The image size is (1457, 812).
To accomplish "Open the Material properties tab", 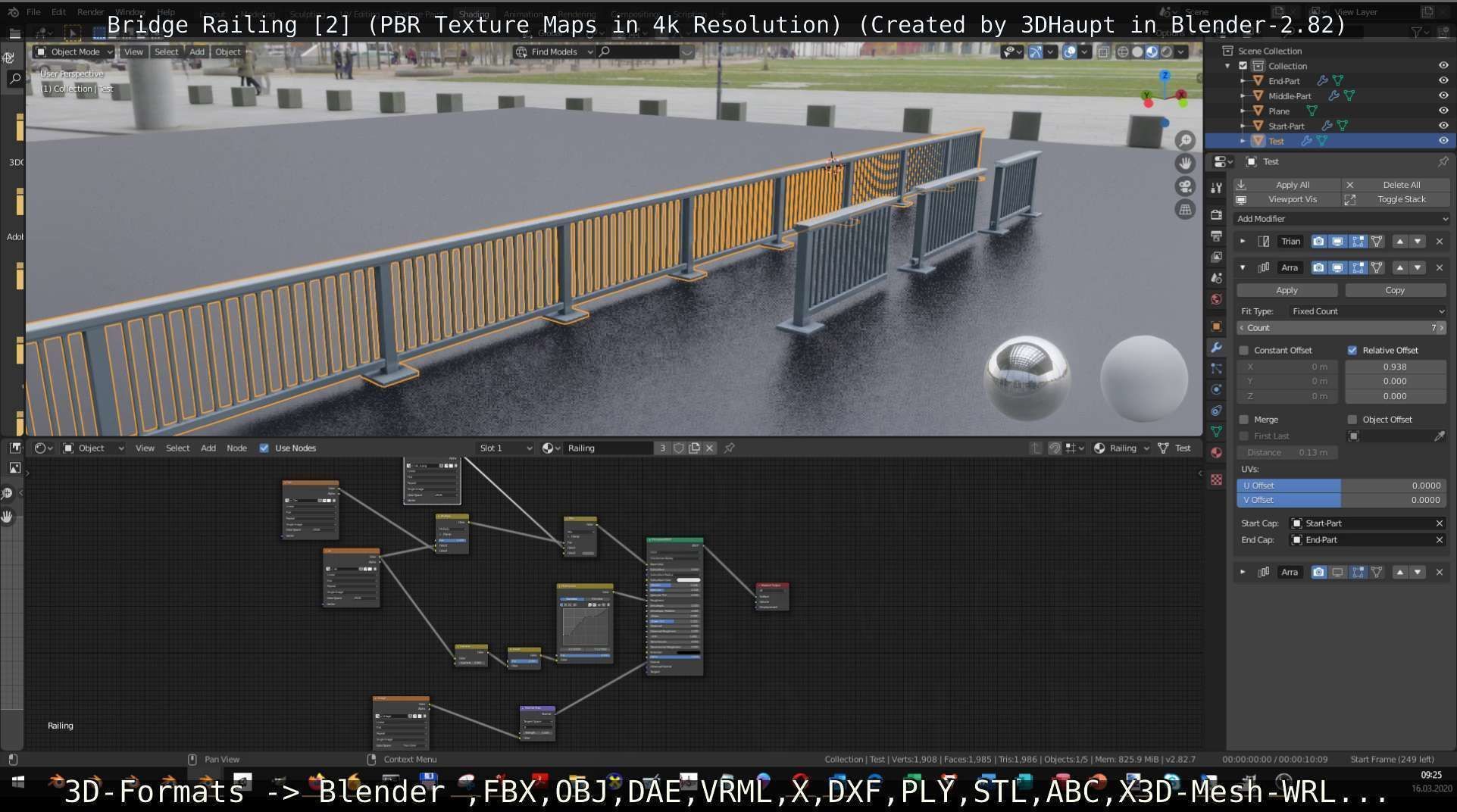I will tap(1216, 452).
